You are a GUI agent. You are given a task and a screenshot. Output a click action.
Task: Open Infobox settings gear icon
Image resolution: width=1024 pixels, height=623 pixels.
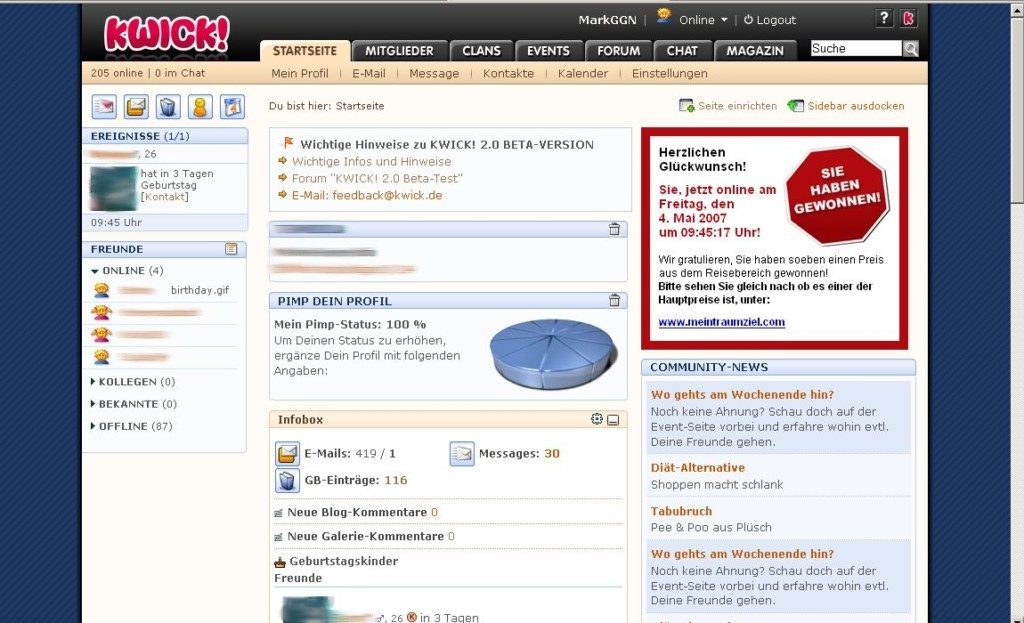(596, 419)
